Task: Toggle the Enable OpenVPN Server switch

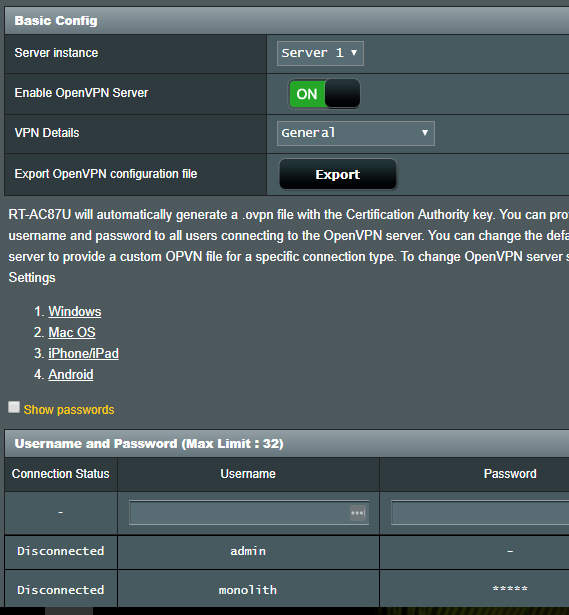Action: point(324,94)
